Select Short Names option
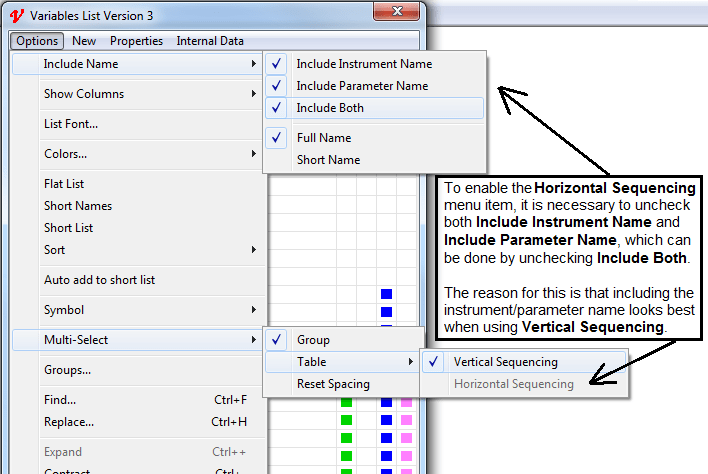The width and height of the screenshot is (708, 474). pos(137,206)
